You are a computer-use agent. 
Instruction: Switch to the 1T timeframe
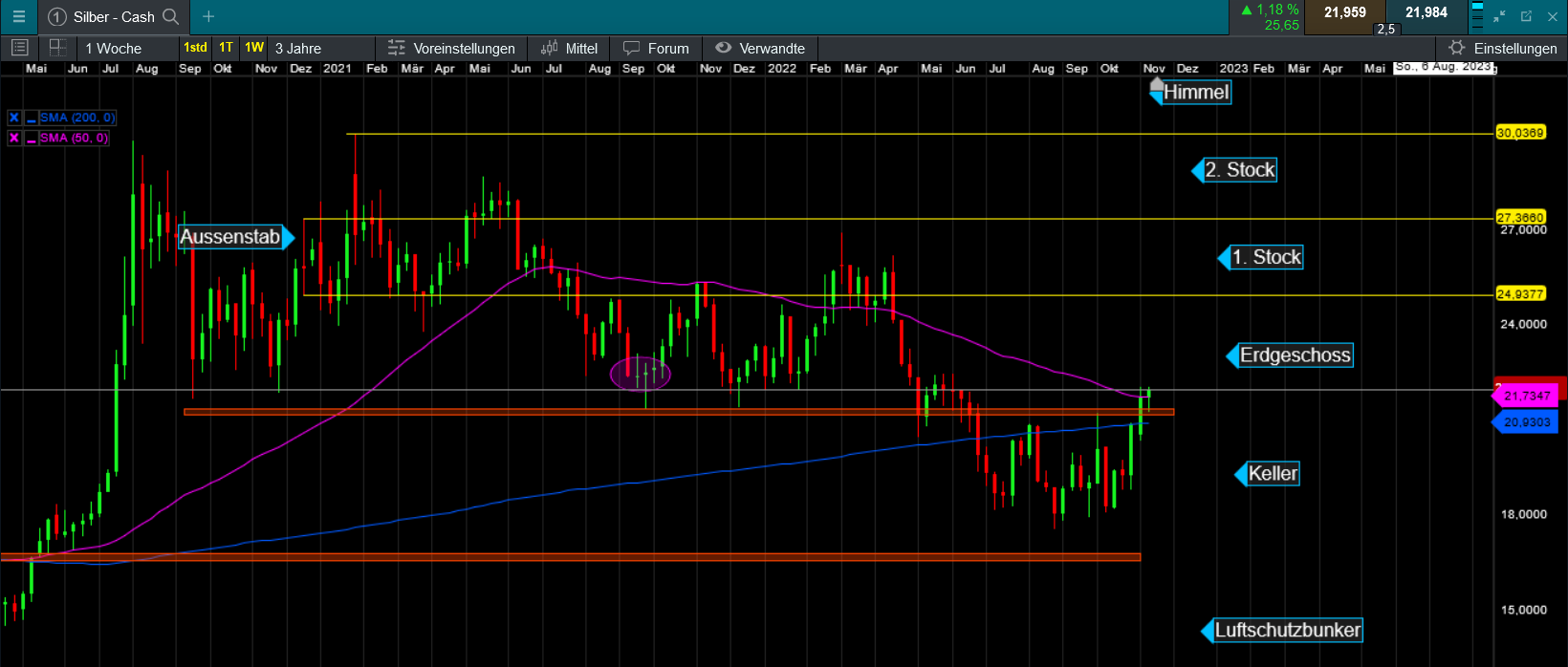click(226, 48)
